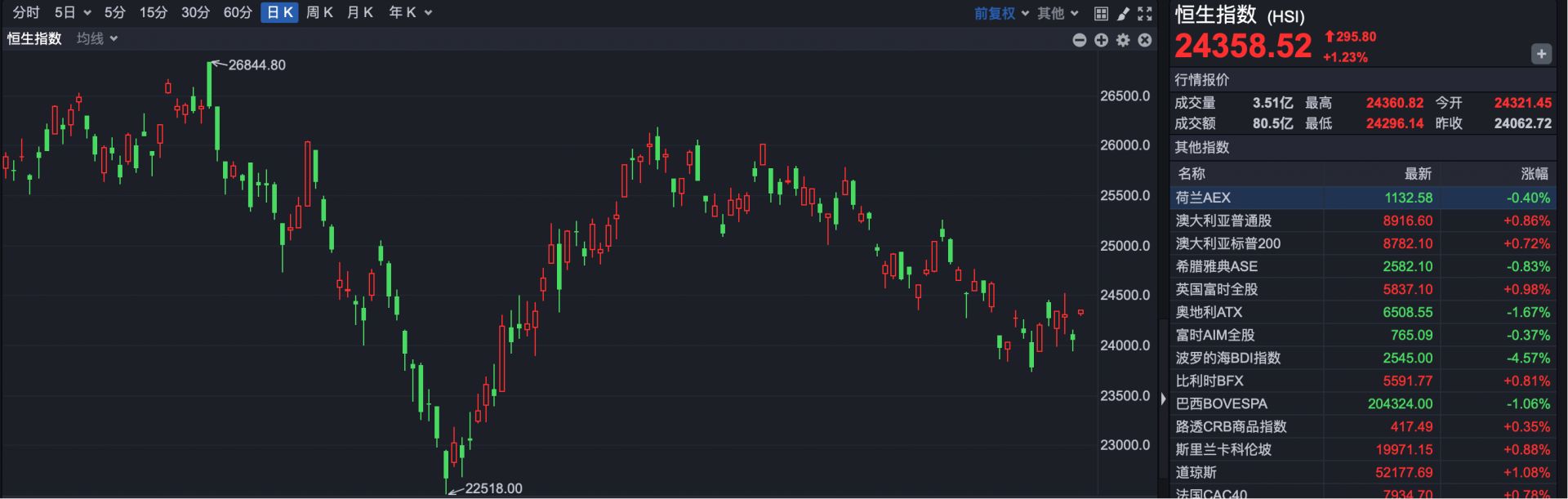Select the 30分 interval
Image resolution: width=1568 pixels, height=499 pixels.
click(x=196, y=12)
